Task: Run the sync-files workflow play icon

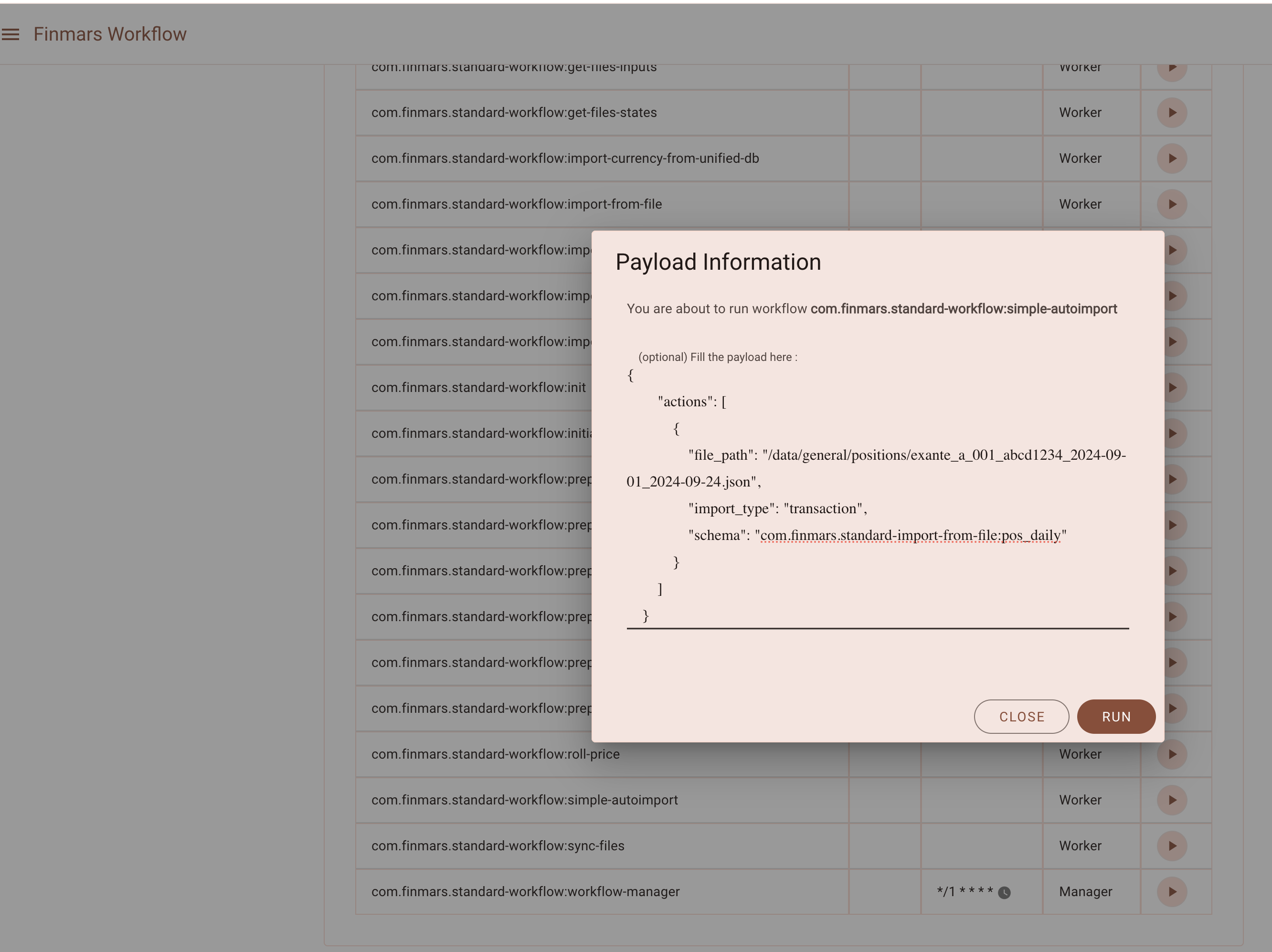Action: (1172, 846)
